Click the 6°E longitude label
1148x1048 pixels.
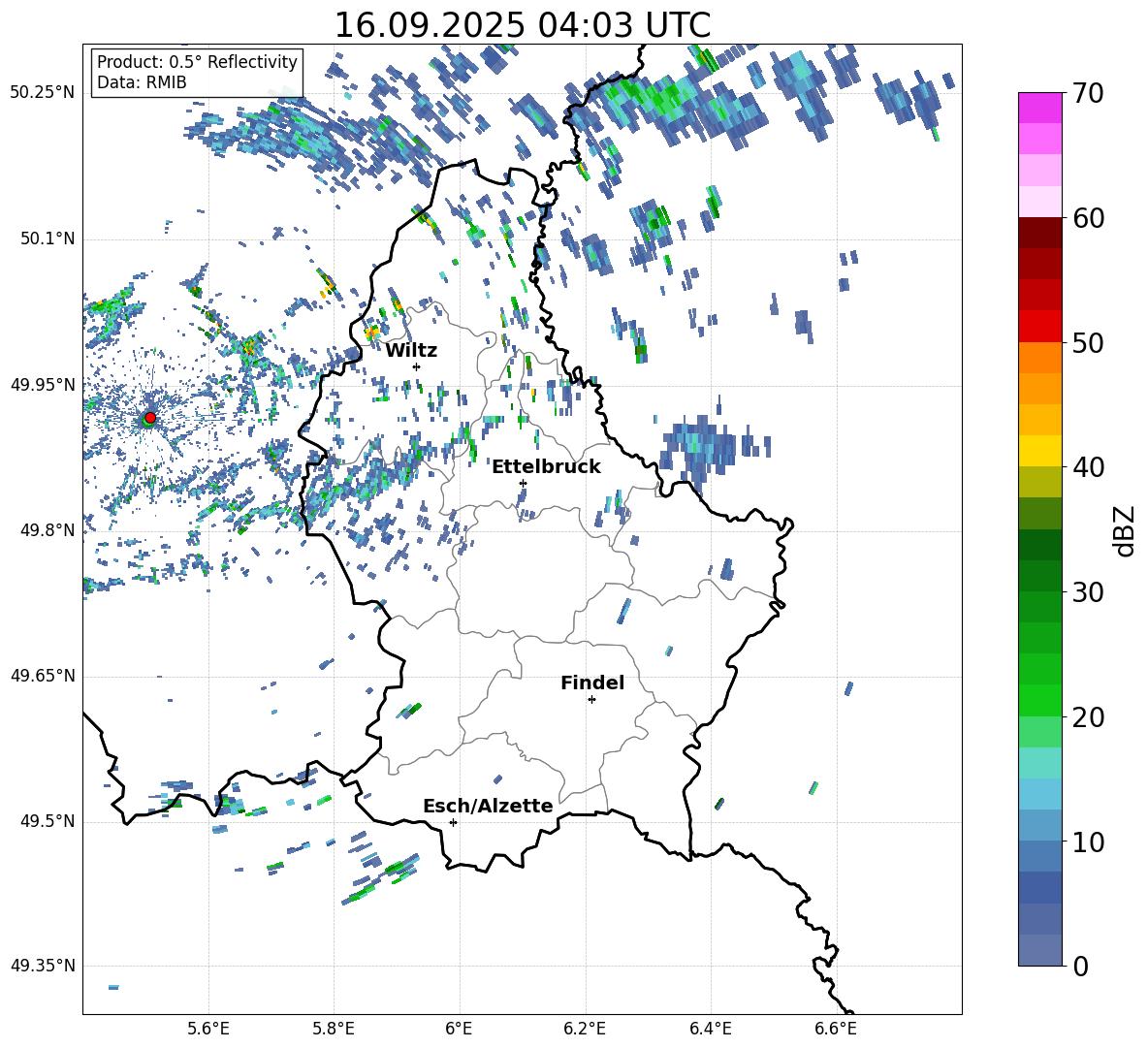[459, 1030]
